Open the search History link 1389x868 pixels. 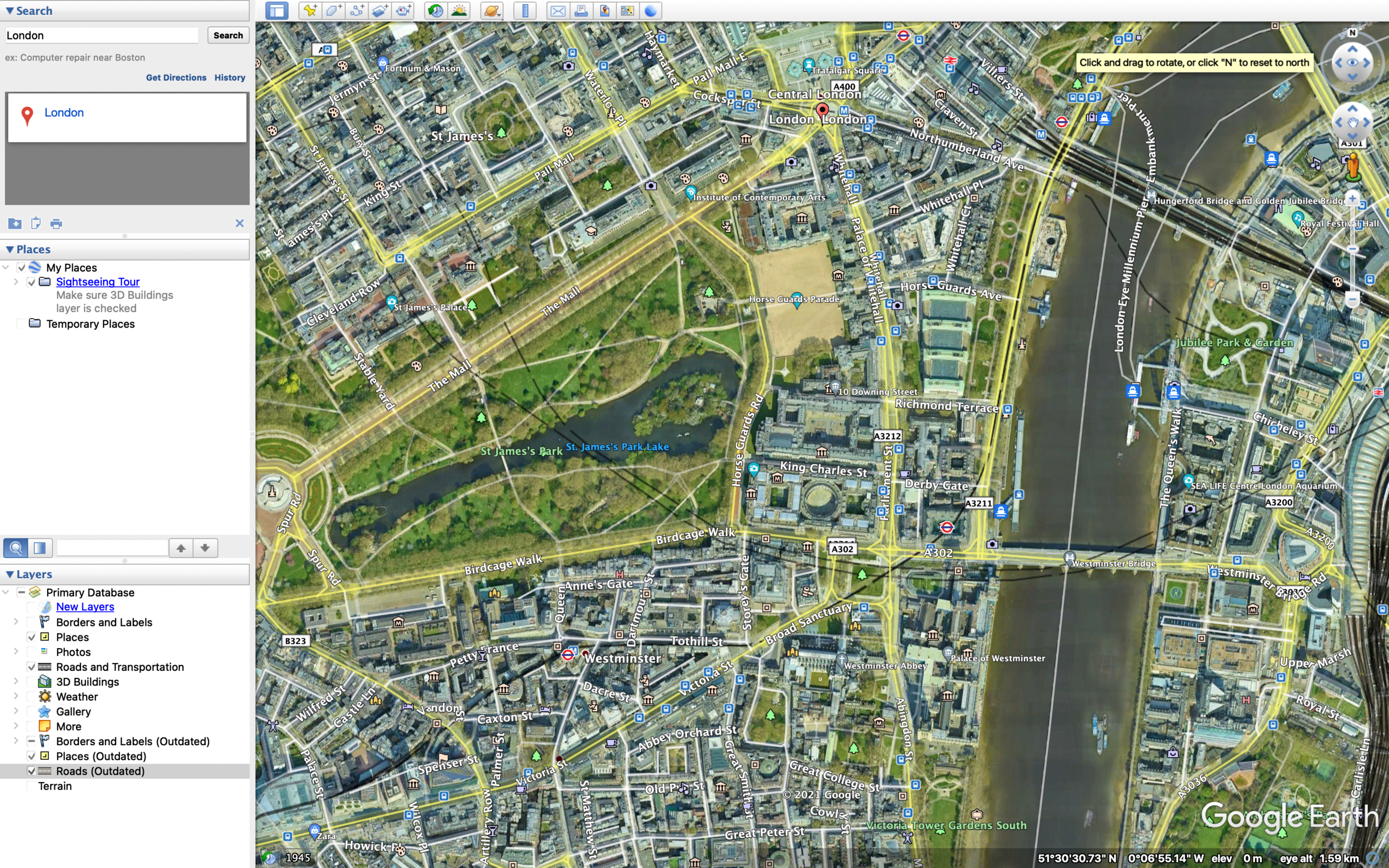click(x=229, y=78)
